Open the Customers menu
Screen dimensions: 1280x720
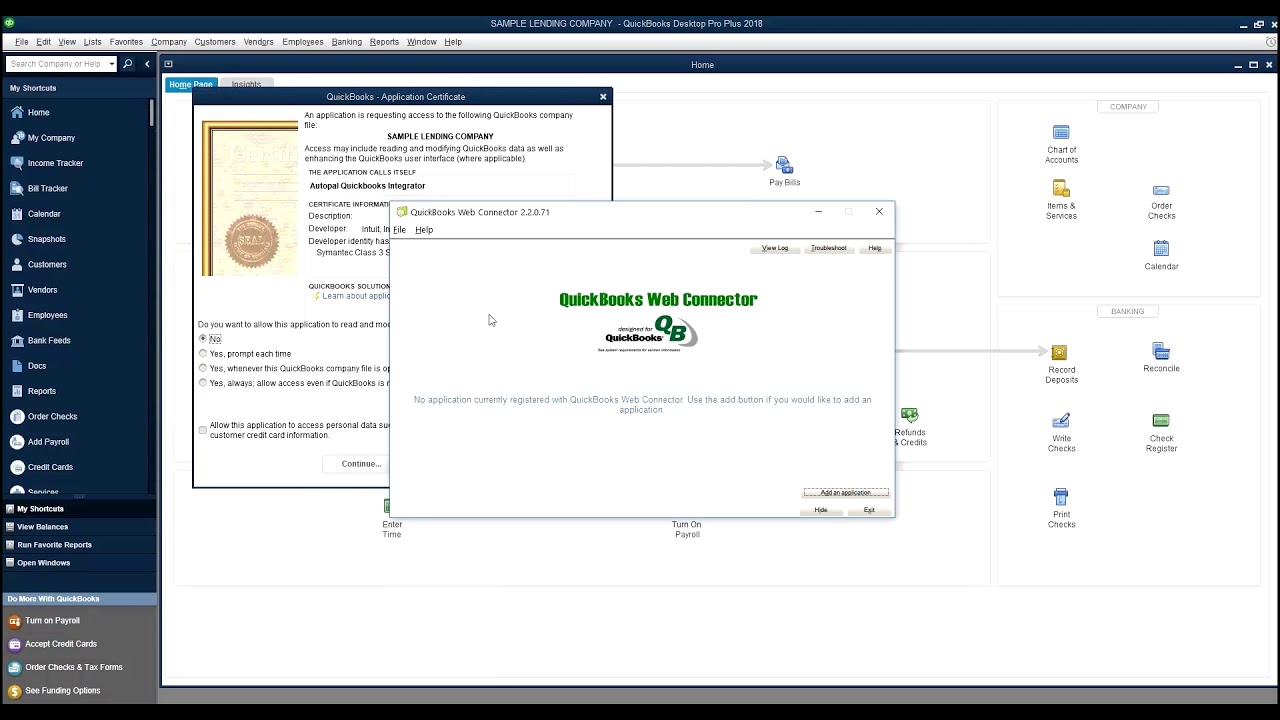point(215,42)
